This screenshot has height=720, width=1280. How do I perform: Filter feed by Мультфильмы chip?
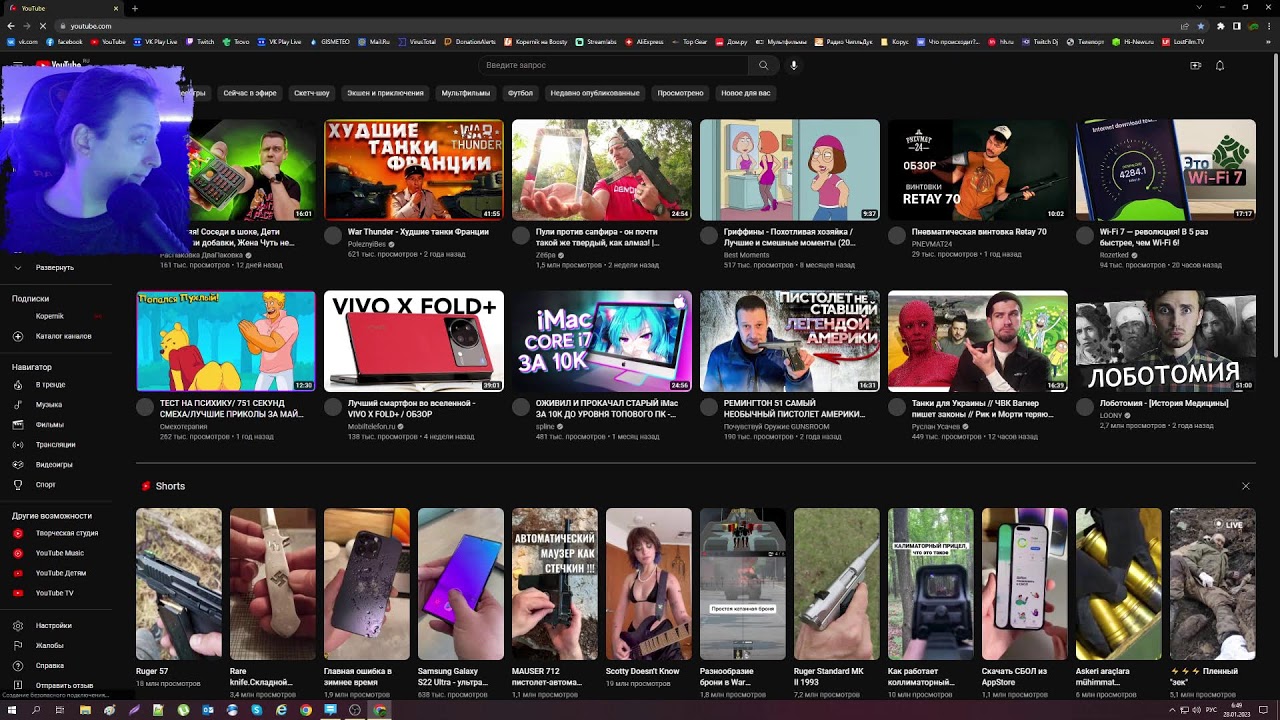pyautogui.click(x=466, y=93)
